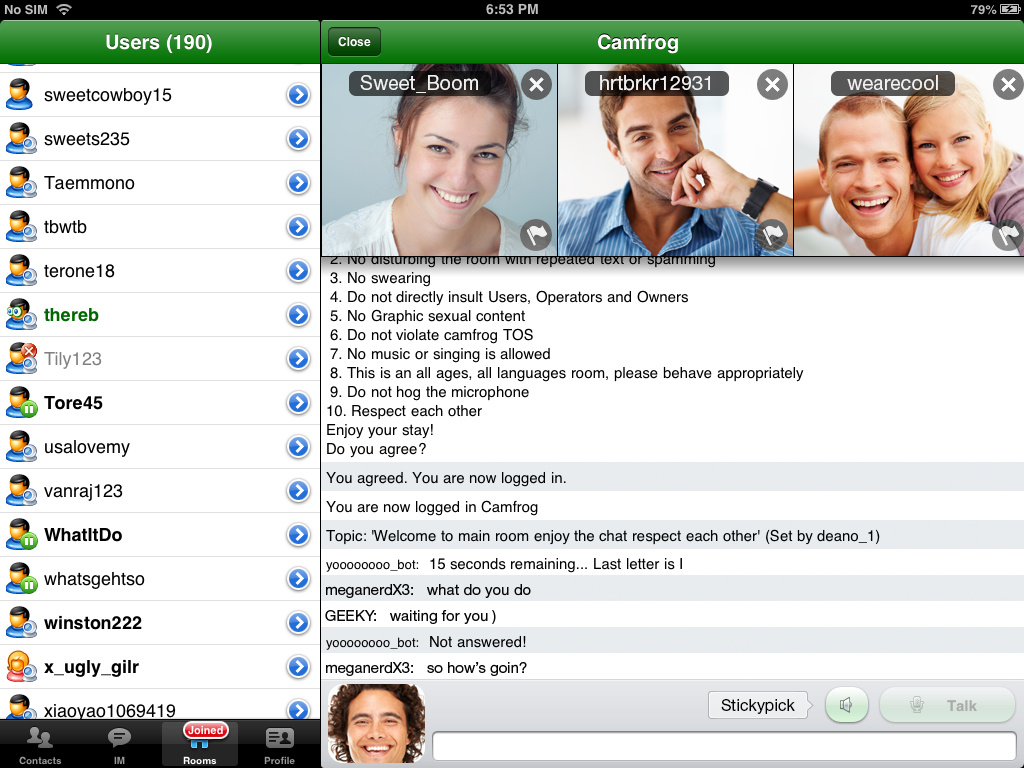The height and width of the screenshot is (768, 1024).
Task: Tap the blue arrow beside x_ugly_gilr
Action: tap(298, 667)
